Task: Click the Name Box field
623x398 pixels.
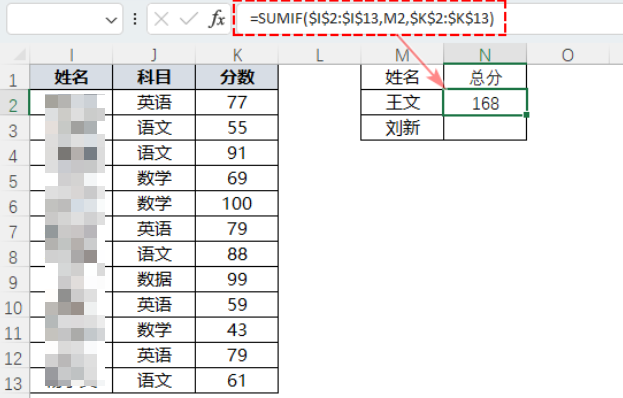Action: click(65, 19)
